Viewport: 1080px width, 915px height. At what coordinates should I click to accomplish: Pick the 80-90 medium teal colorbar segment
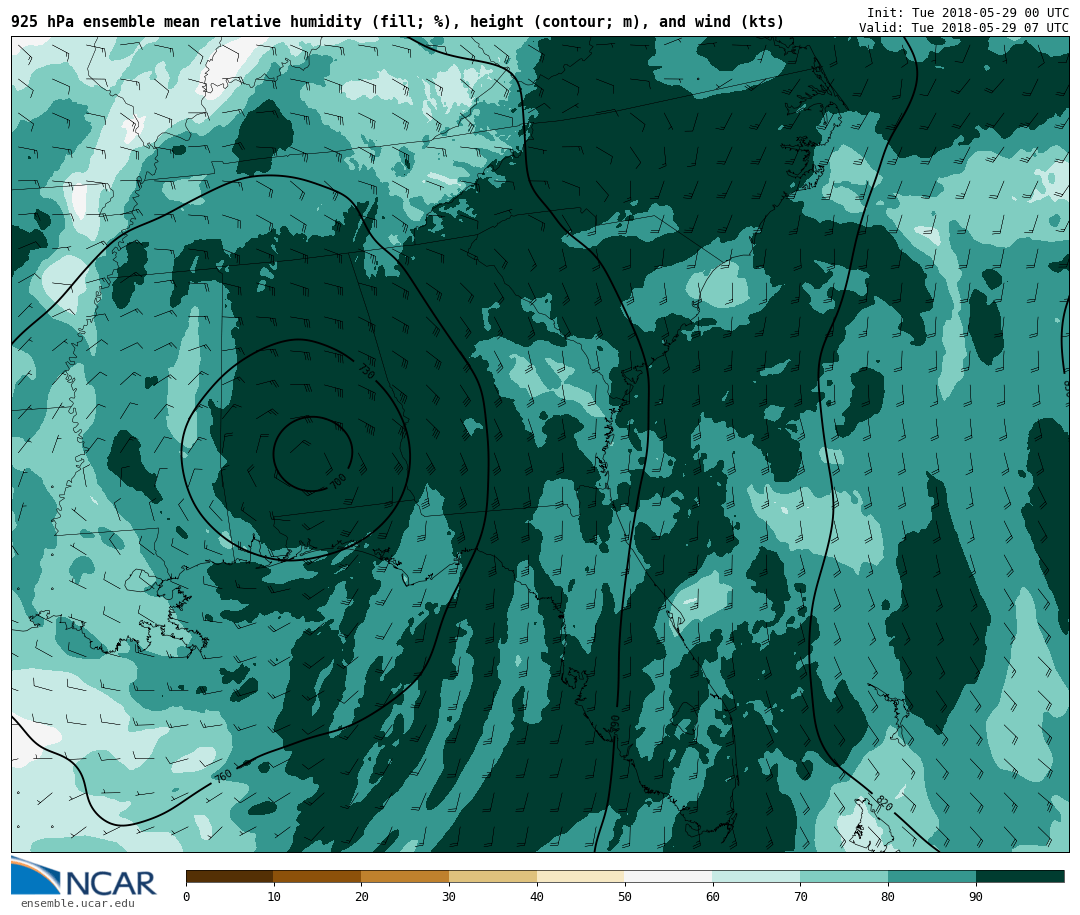(932, 877)
